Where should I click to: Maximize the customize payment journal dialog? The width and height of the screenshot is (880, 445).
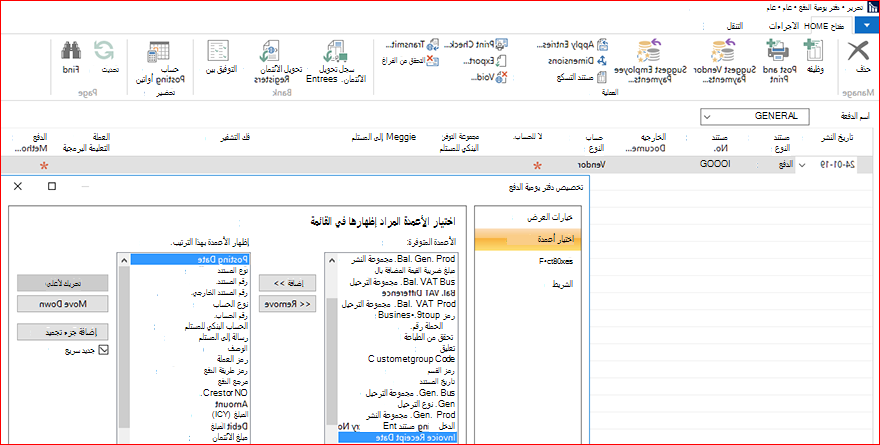(52, 186)
